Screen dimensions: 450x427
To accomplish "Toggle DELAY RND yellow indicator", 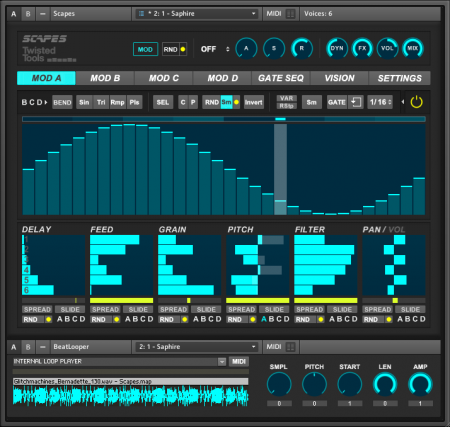I will tap(48, 319).
